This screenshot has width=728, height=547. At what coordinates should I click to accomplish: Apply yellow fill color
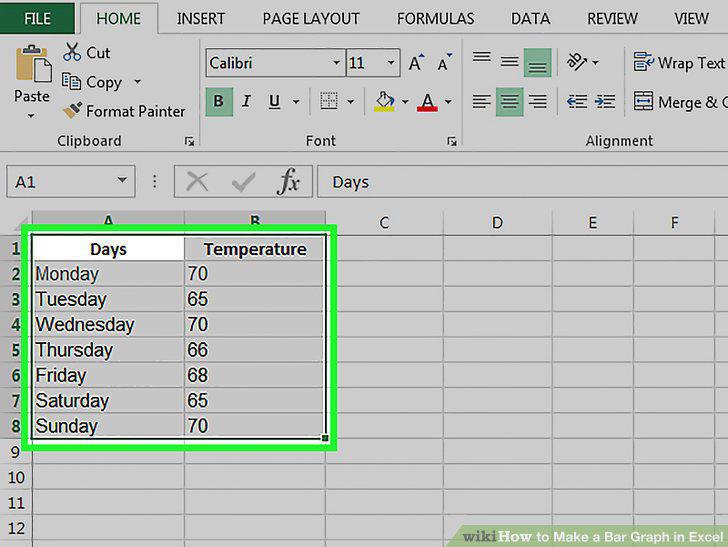coord(384,101)
